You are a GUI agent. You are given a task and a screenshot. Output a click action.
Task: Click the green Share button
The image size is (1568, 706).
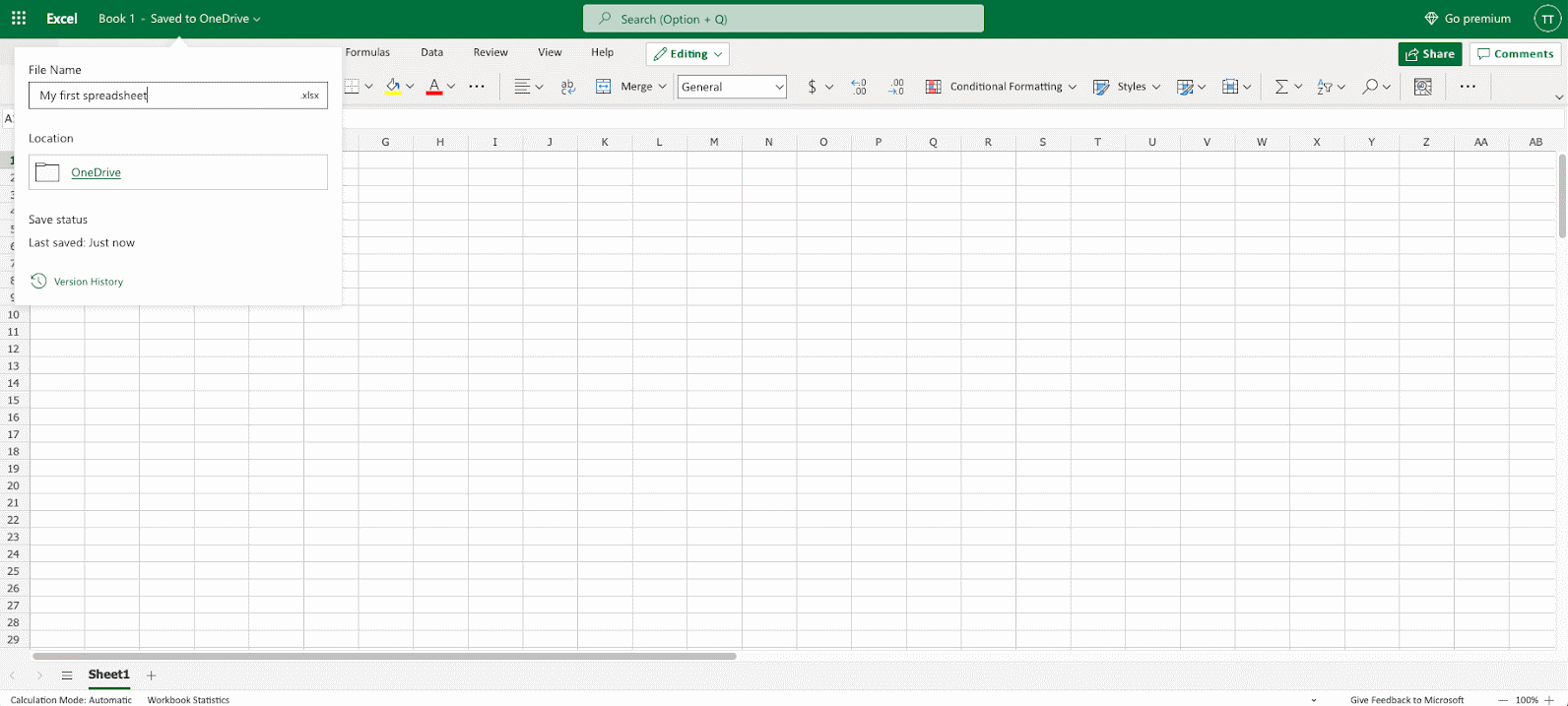(x=1429, y=54)
